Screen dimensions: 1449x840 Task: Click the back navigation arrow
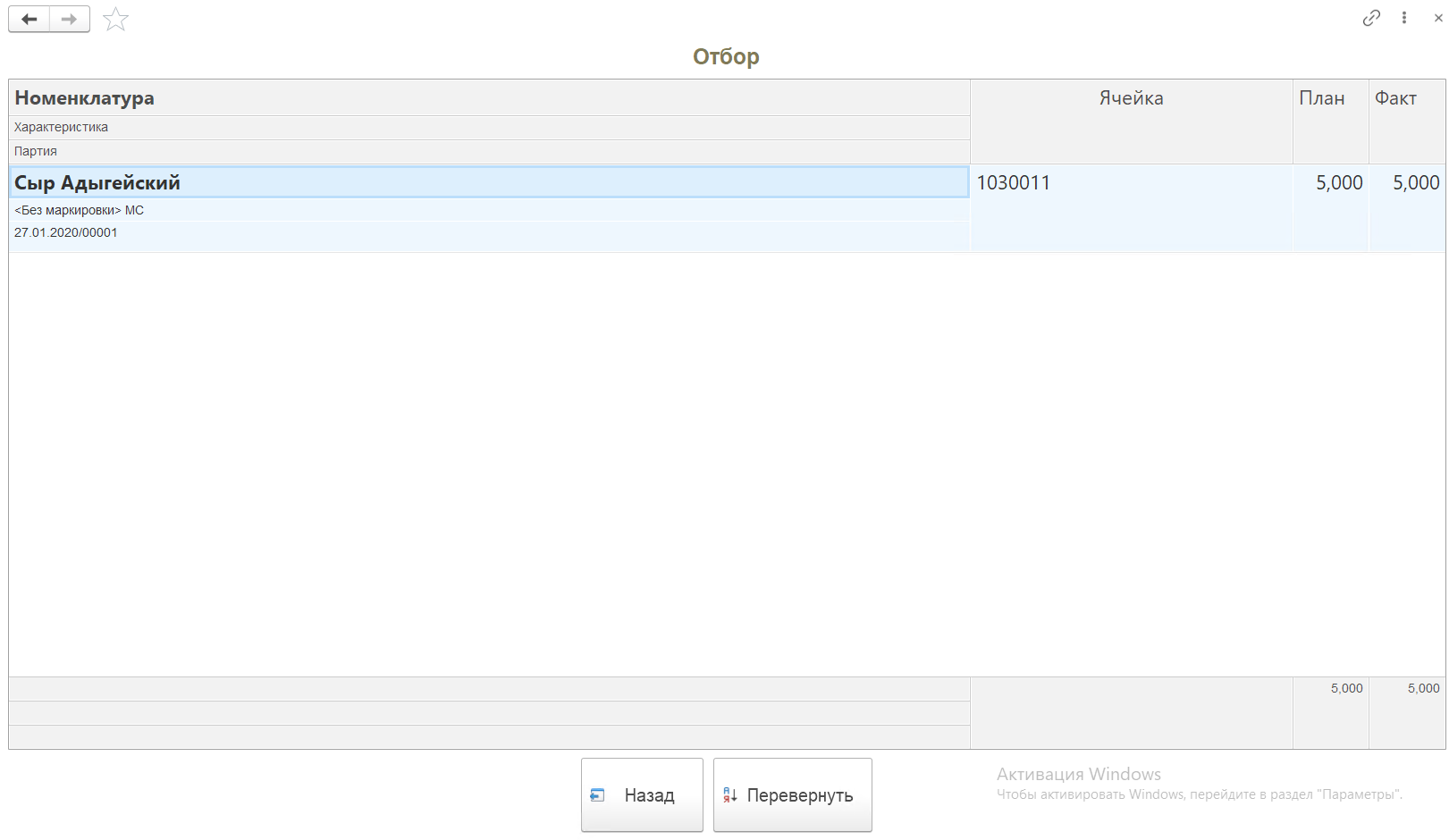(29, 19)
